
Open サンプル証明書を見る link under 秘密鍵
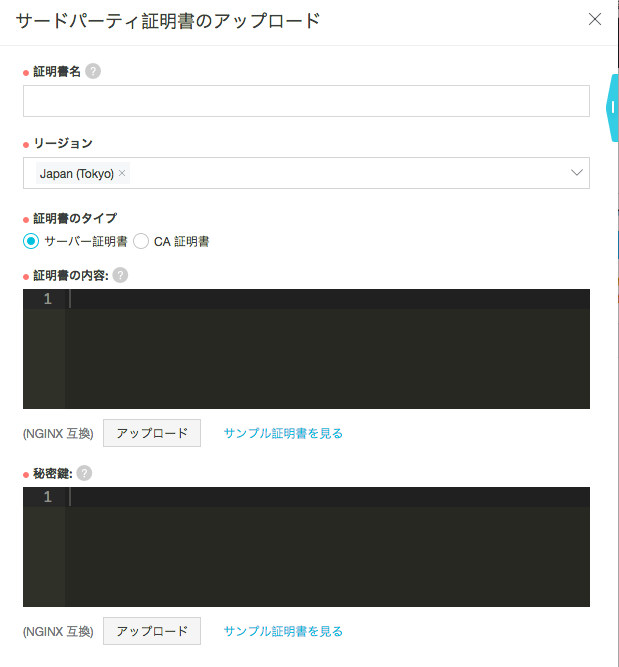click(x=283, y=631)
